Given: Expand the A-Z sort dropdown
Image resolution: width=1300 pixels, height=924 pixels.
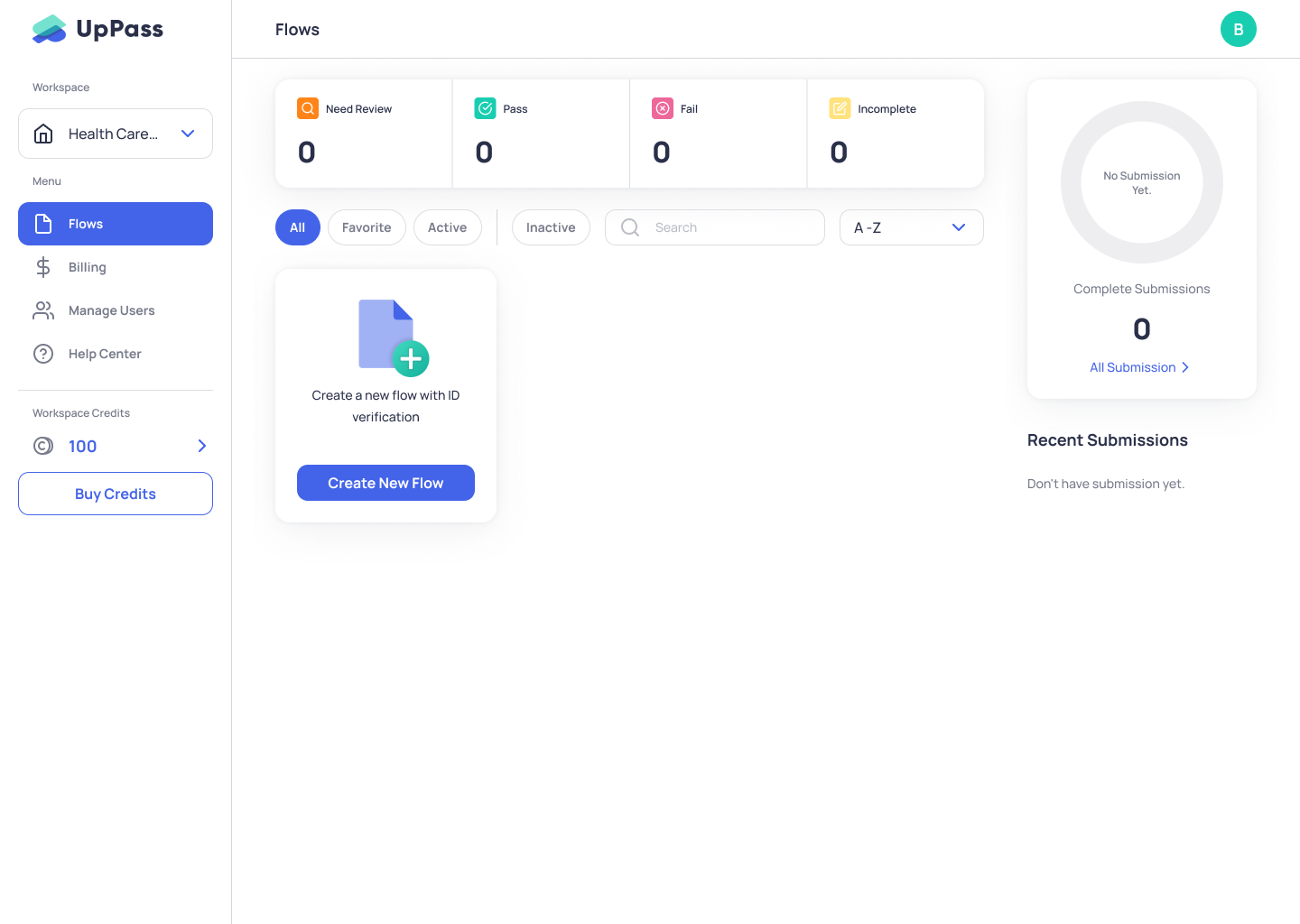Looking at the screenshot, I should click(911, 227).
